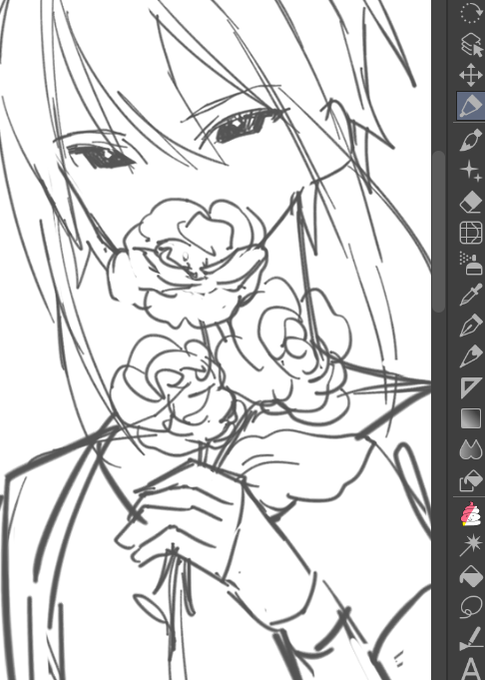The width and height of the screenshot is (485, 680).
Task: Select the Rotate view tool
Action: [470, 12]
